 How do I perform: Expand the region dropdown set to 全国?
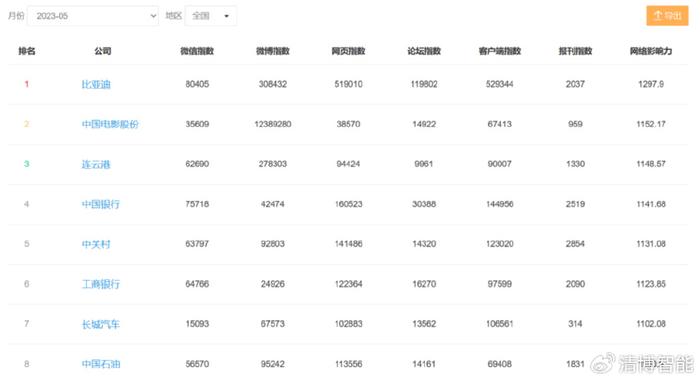tap(211, 16)
